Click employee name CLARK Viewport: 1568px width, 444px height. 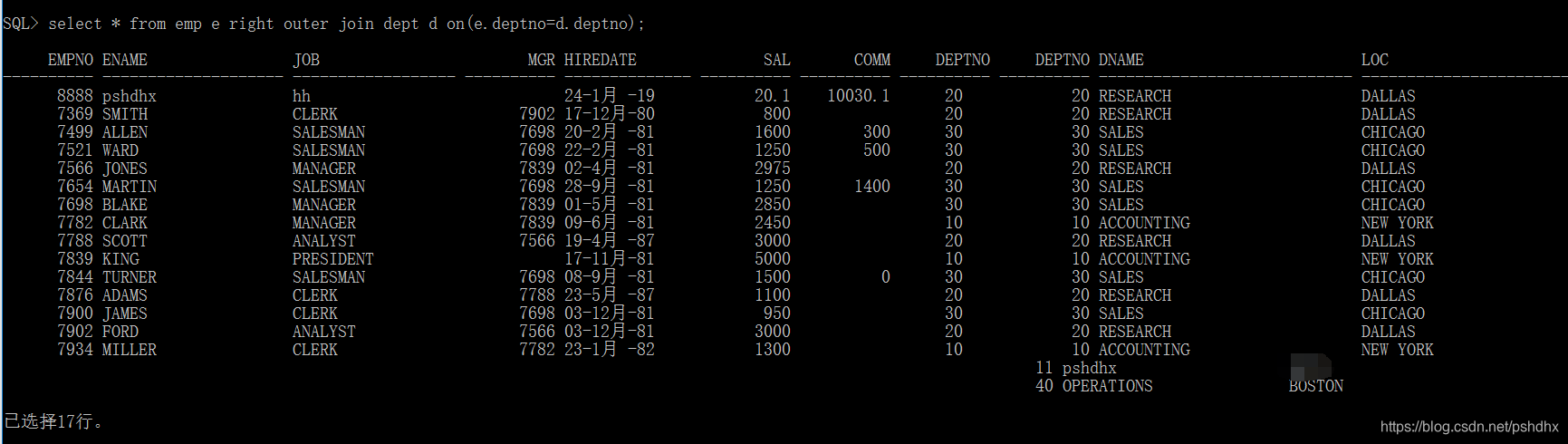click(125, 223)
